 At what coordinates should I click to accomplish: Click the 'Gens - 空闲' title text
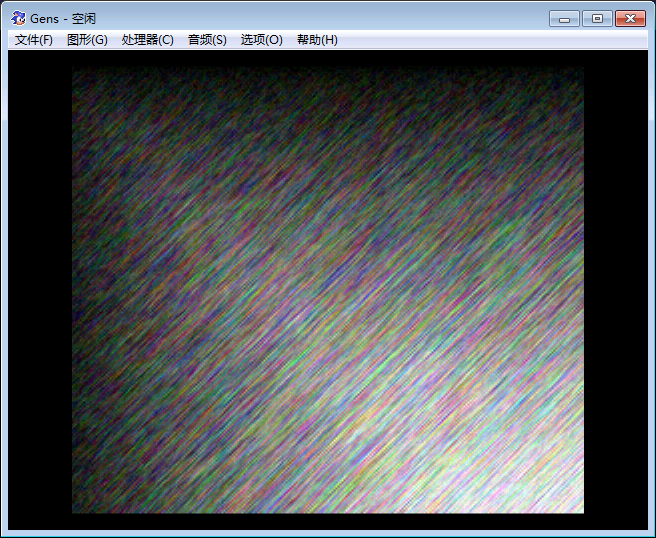pos(63,19)
